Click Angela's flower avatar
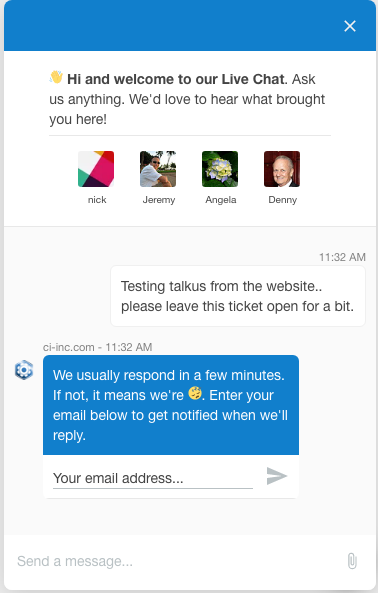The width and height of the screenshot is (378, 593). pyautogui.click(x=220, y=169)
